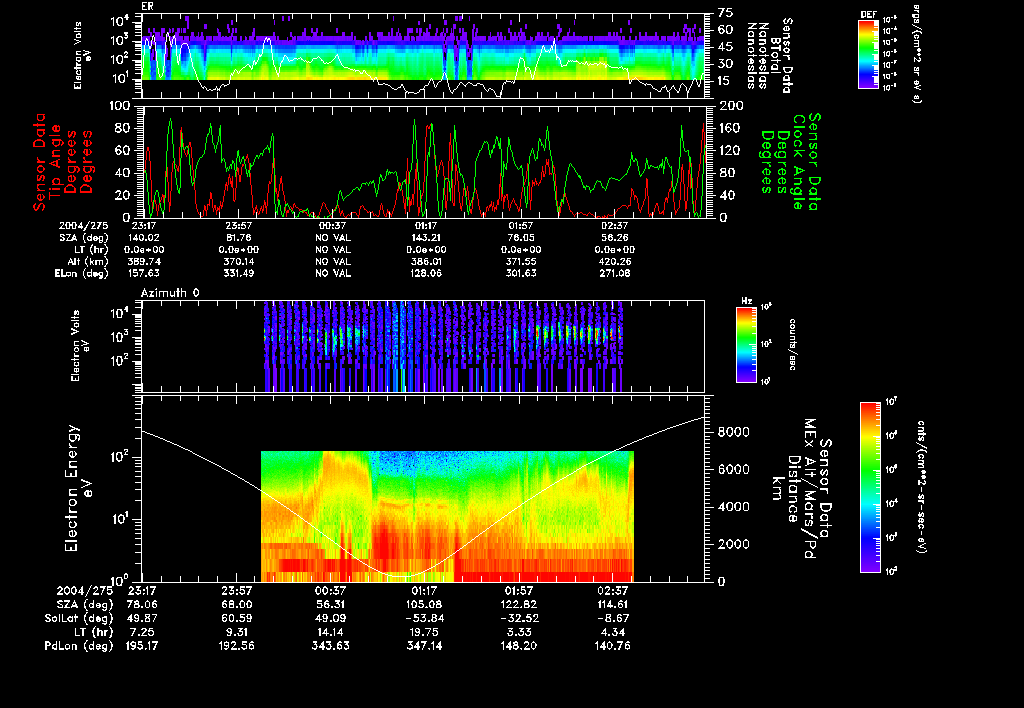Image resolution: width=1024 pixels, height=708 pixels.
Task: Click the Electron Energy spectrogram with altitude curve
Action: click(423, 489)
